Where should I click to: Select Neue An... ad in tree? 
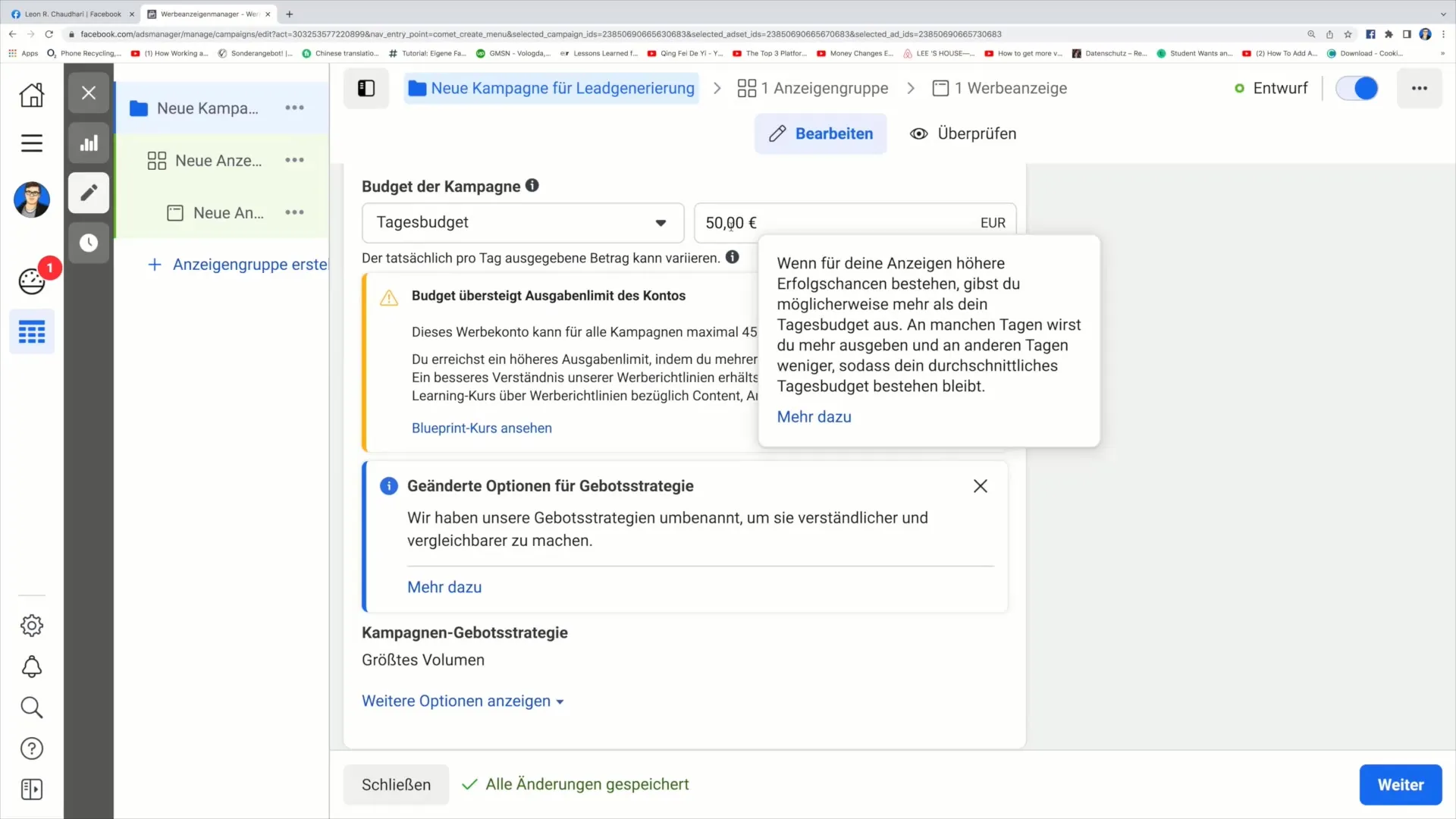click(228, 212)
